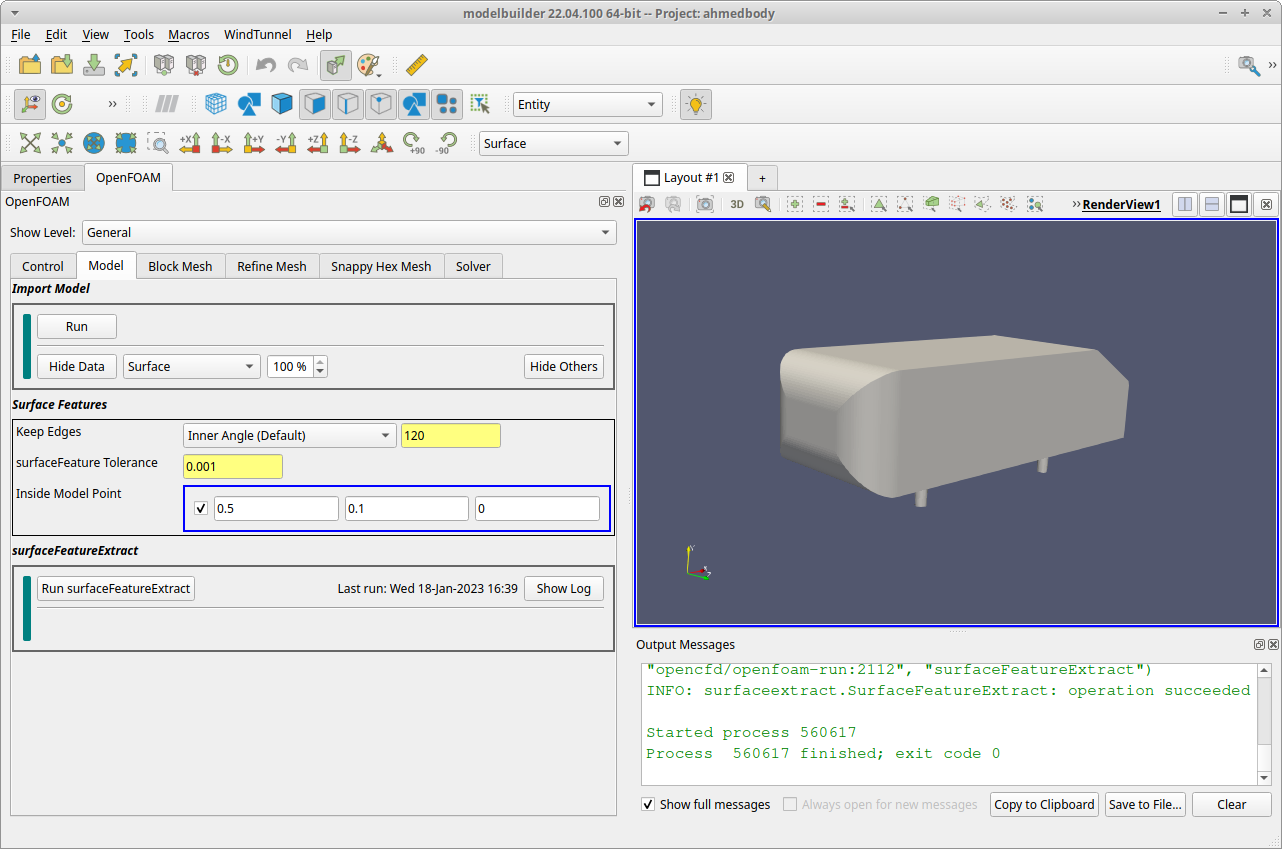Set view direction to -Y
Viewport: 1282px width, 849px height.
[x=286, y=143]
